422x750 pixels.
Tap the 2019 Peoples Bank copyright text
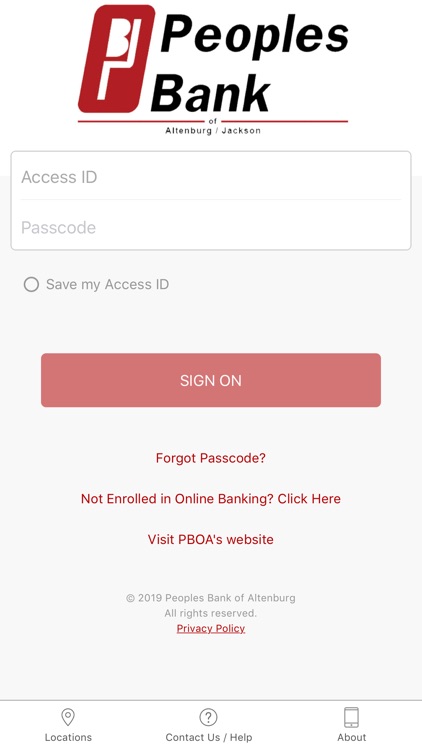tap(211, 598)
